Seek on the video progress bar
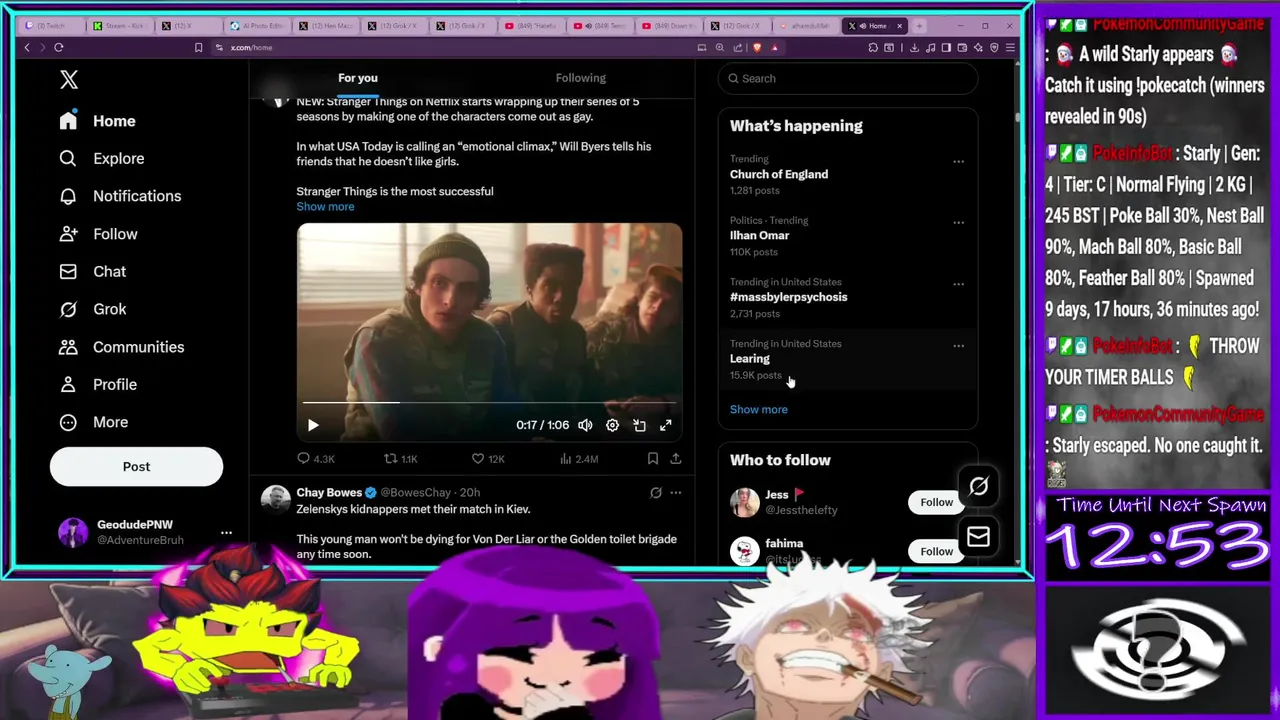Screen dimensions: 1280x720 pos(490,403)
